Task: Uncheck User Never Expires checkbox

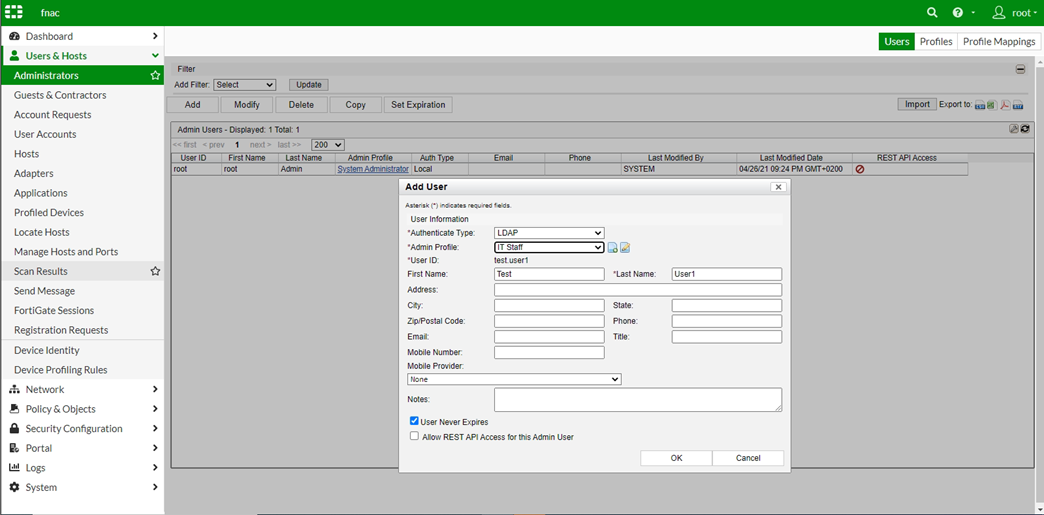Action: (x=414, y=421)
